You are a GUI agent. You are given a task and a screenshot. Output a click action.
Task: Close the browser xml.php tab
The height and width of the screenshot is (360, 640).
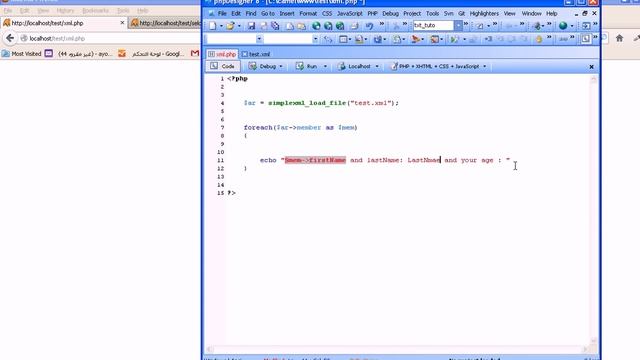(x=122, y=23)
